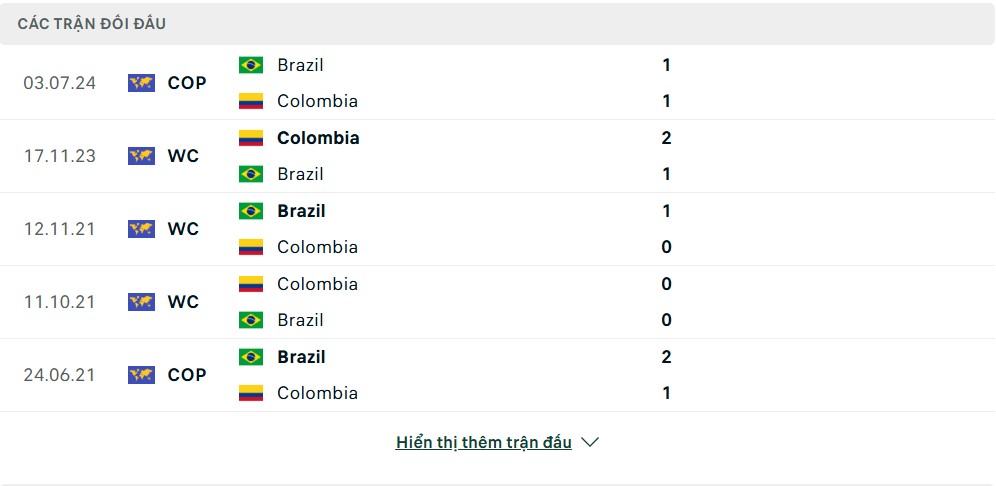Click the world map icon beside 17.11.23
Viewport: 996px width, 486px height.
click(x=141, y=156)
